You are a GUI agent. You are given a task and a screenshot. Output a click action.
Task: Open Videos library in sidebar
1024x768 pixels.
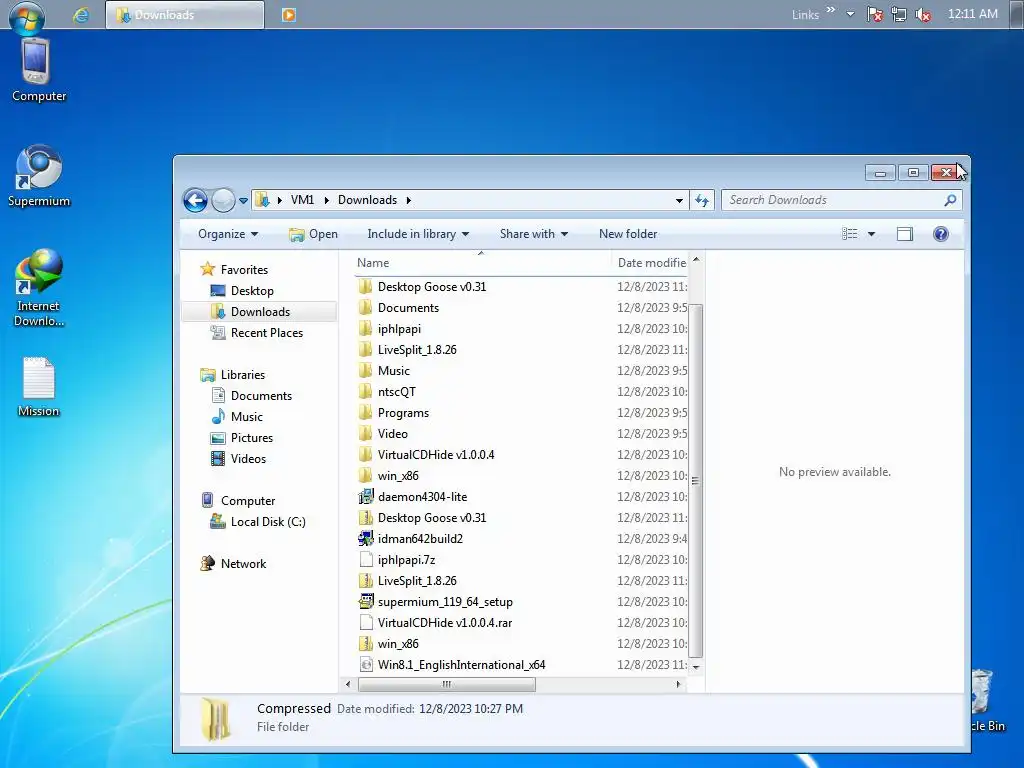248,458
